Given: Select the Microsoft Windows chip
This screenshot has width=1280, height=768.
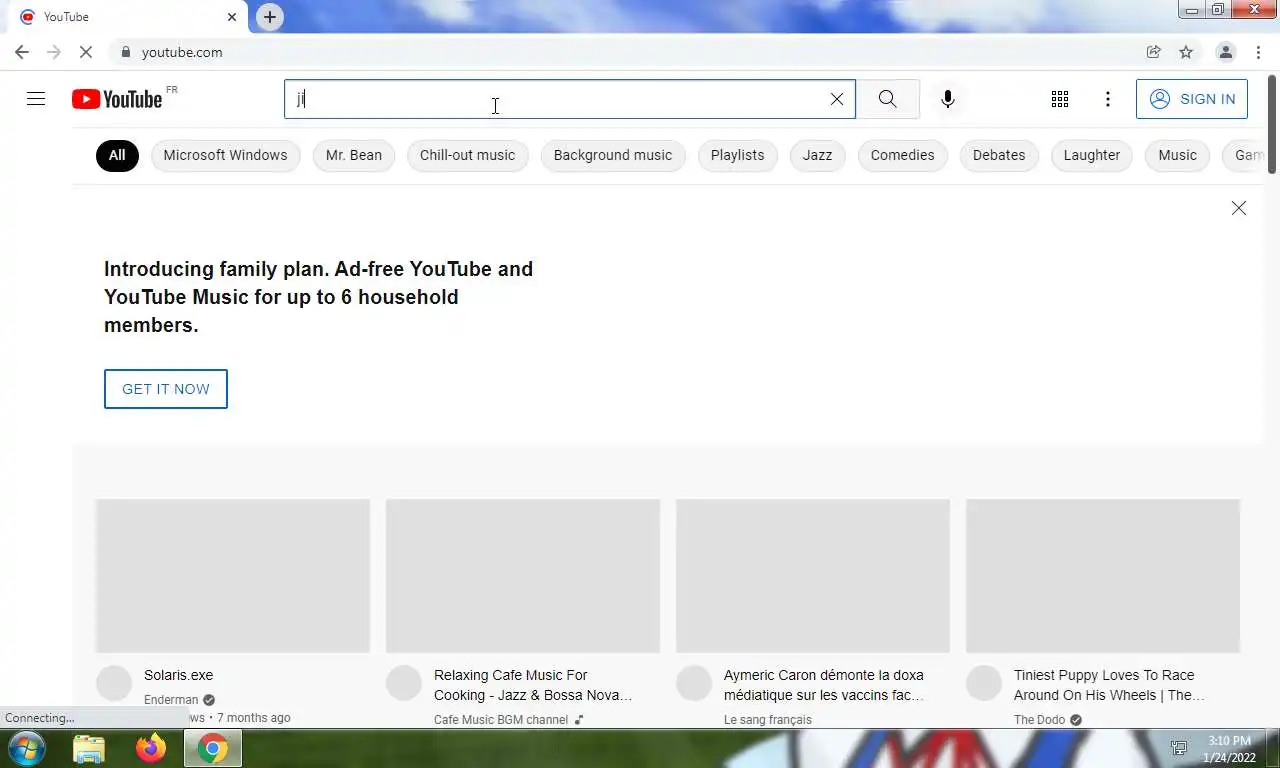Looking at the screenshot, I should (225, 155).
